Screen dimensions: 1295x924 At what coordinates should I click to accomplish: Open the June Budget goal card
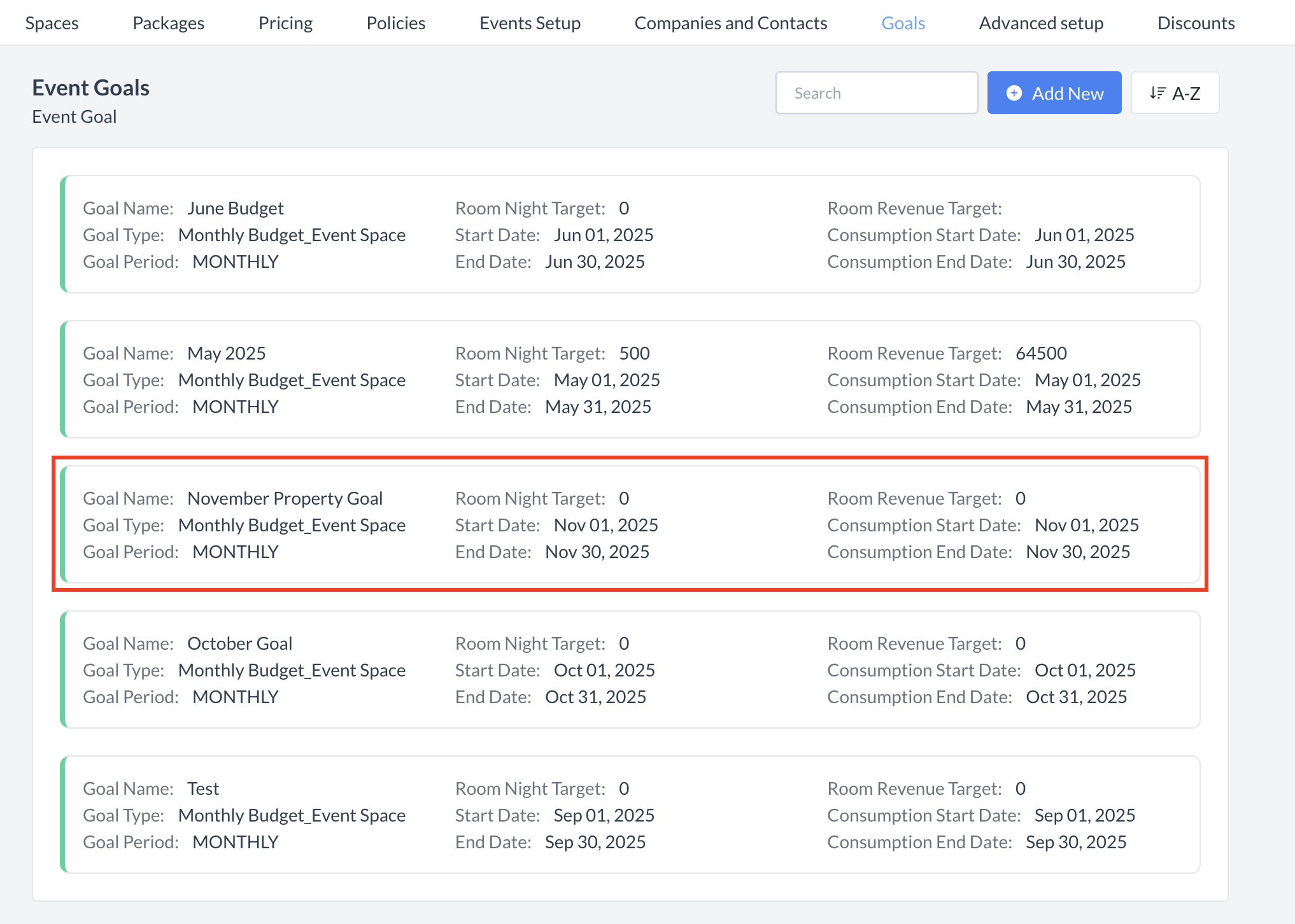pyautogui.click(x=630, y=234)
